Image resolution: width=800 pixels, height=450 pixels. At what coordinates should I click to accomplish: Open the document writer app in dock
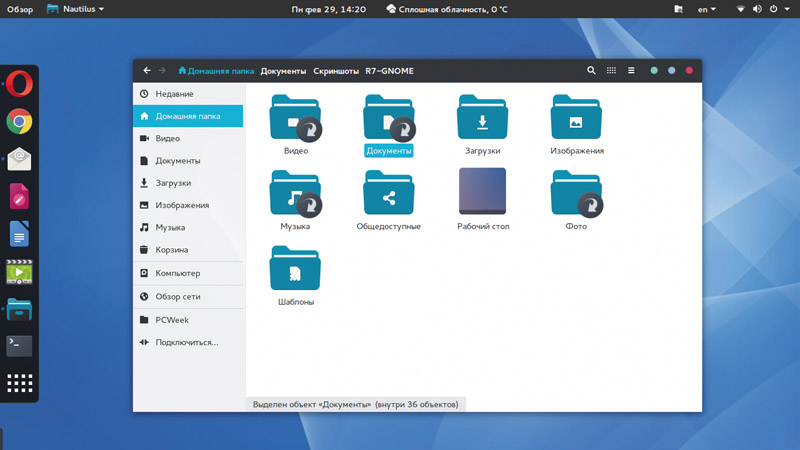click(19, 234)
